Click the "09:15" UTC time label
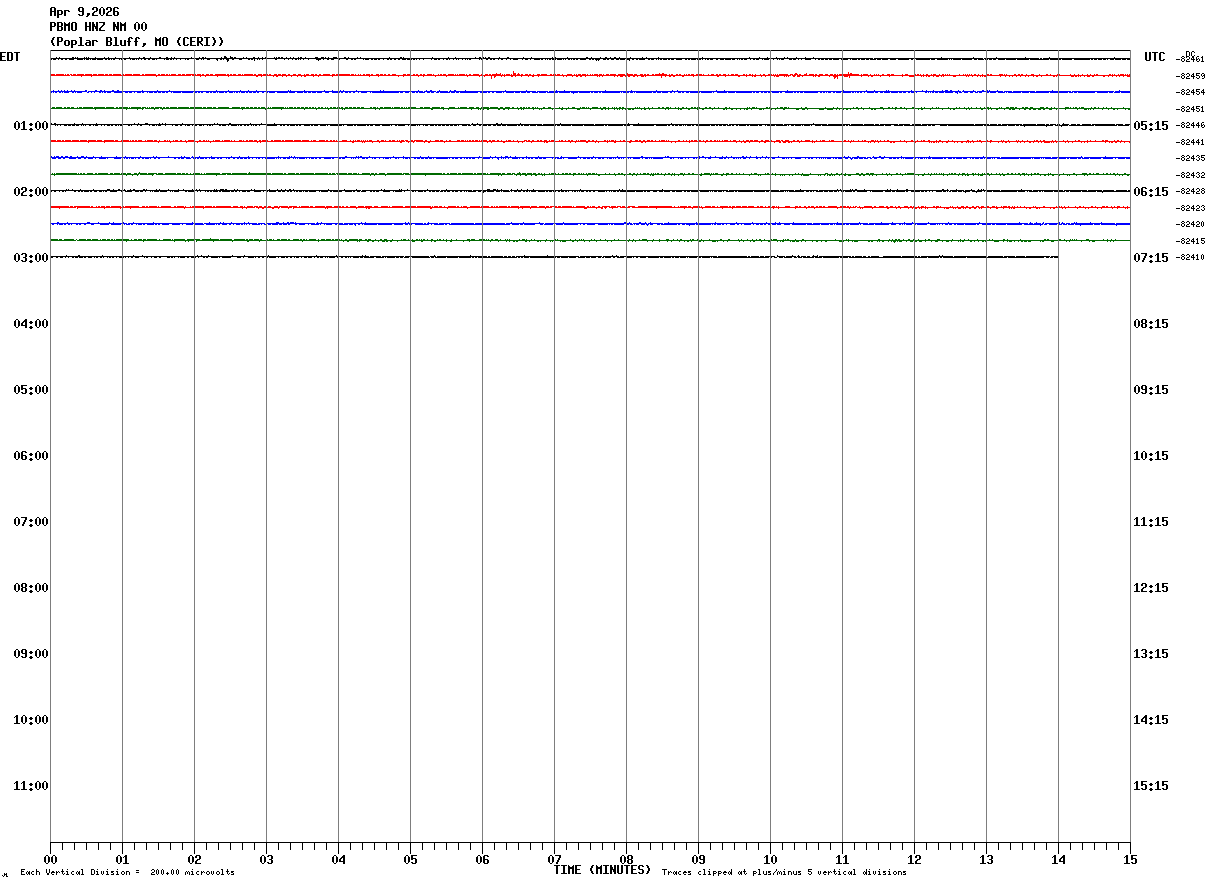Image resolution: width=1210 pixels, height=886 pixels. coord(1151,390)
